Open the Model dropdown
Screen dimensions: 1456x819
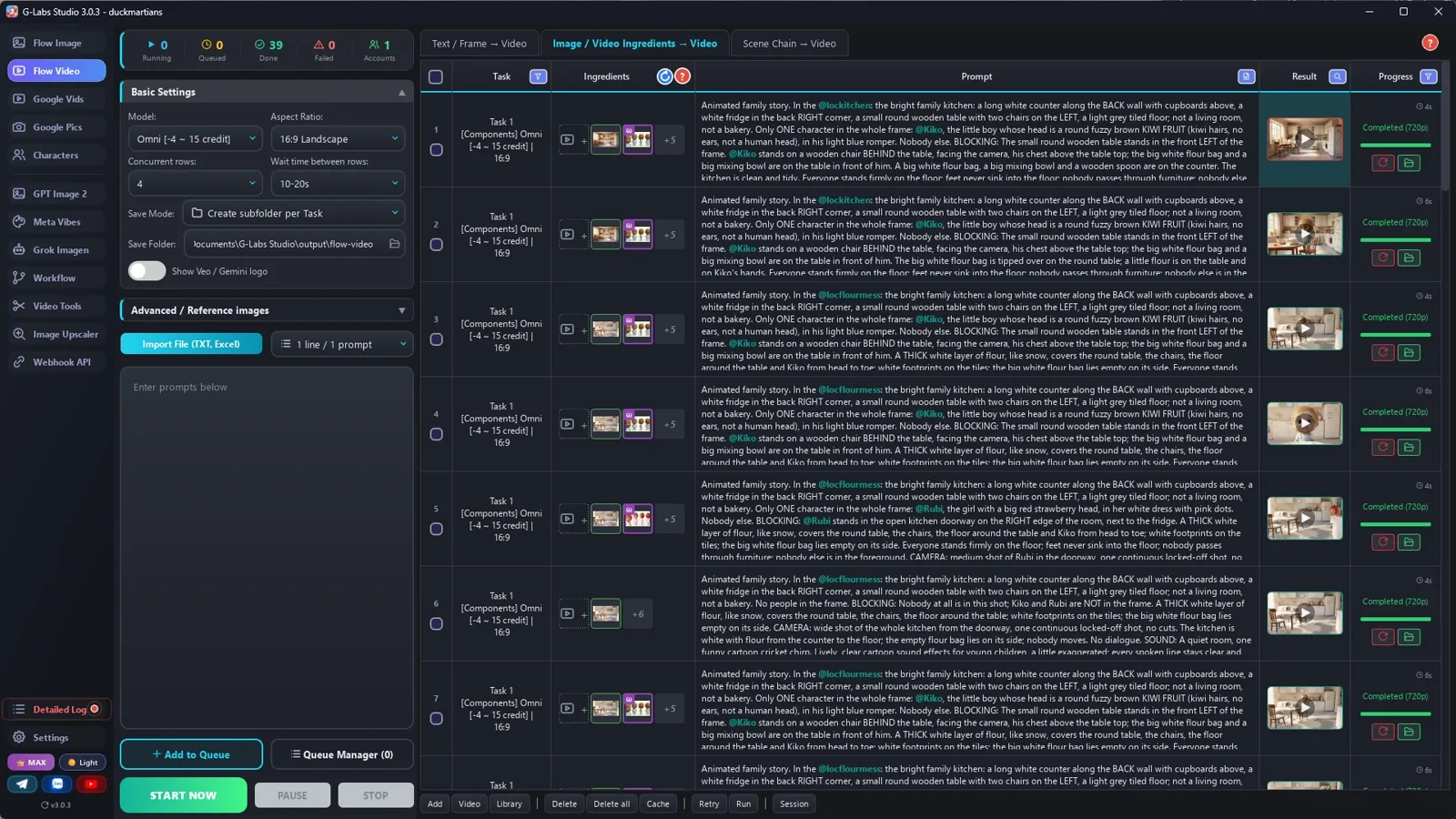(x=196, y=139)
